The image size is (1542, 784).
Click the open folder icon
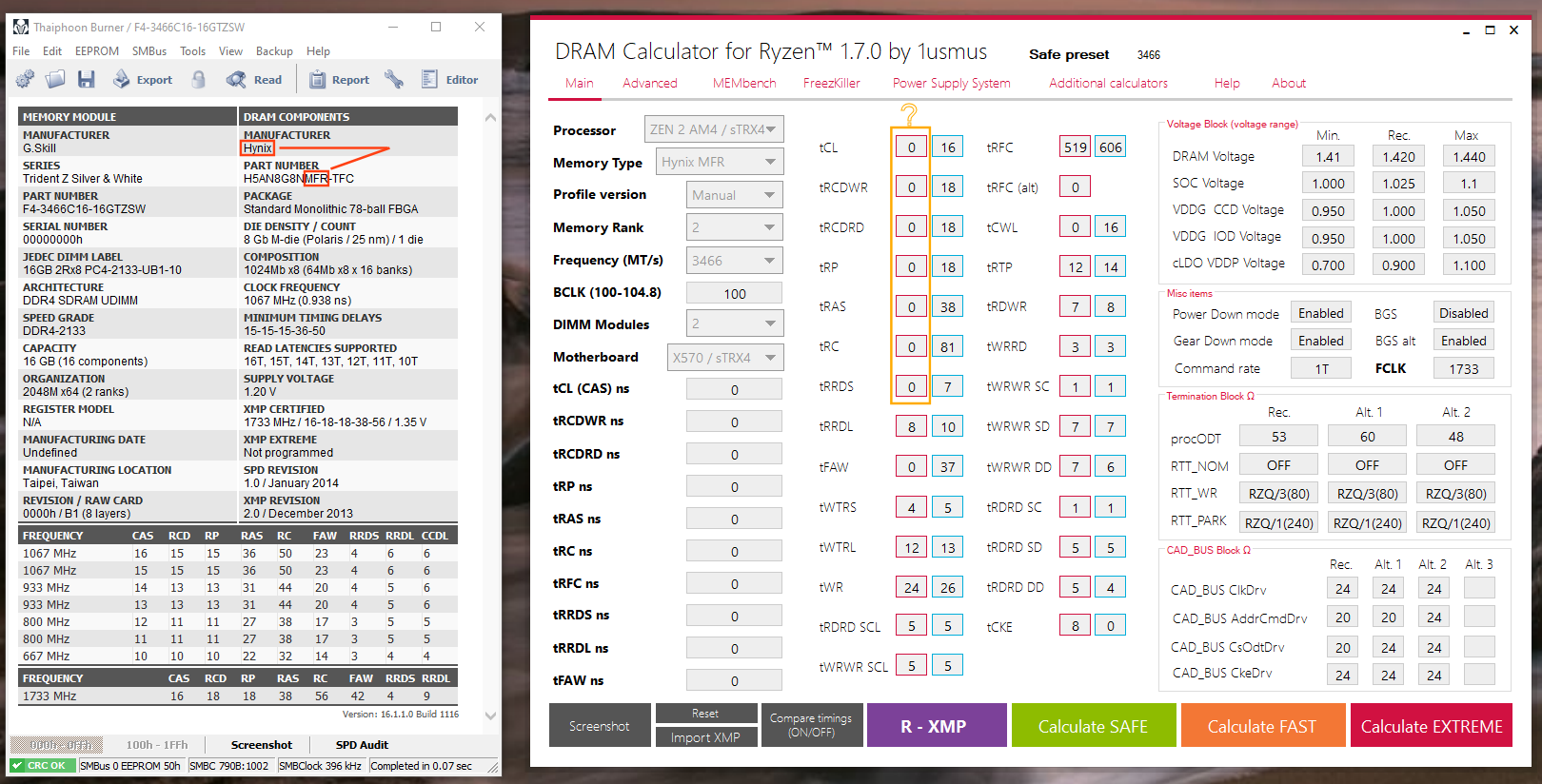(55, 80)
